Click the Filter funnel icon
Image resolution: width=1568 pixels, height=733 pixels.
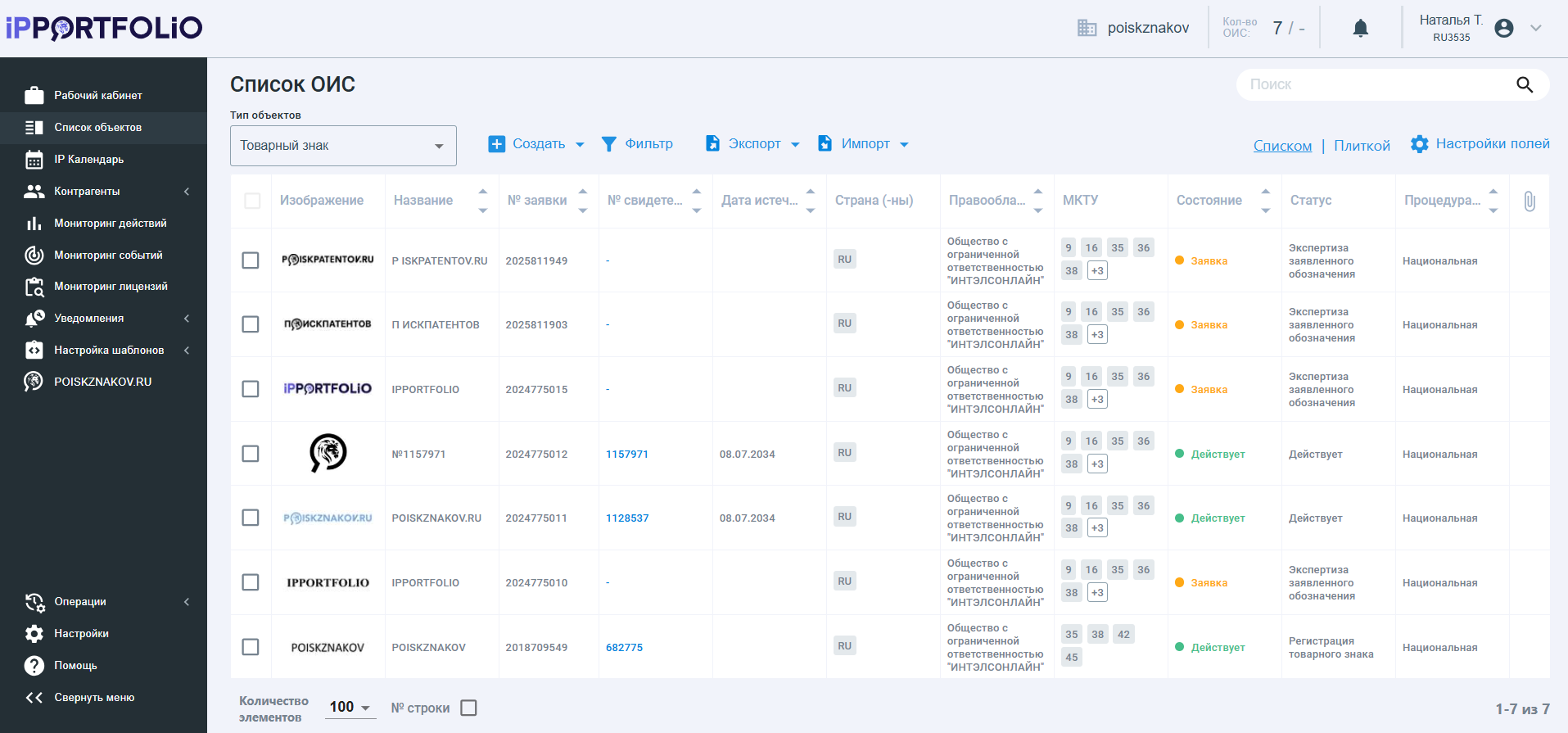pyautogui.click(x=608, y=144)
